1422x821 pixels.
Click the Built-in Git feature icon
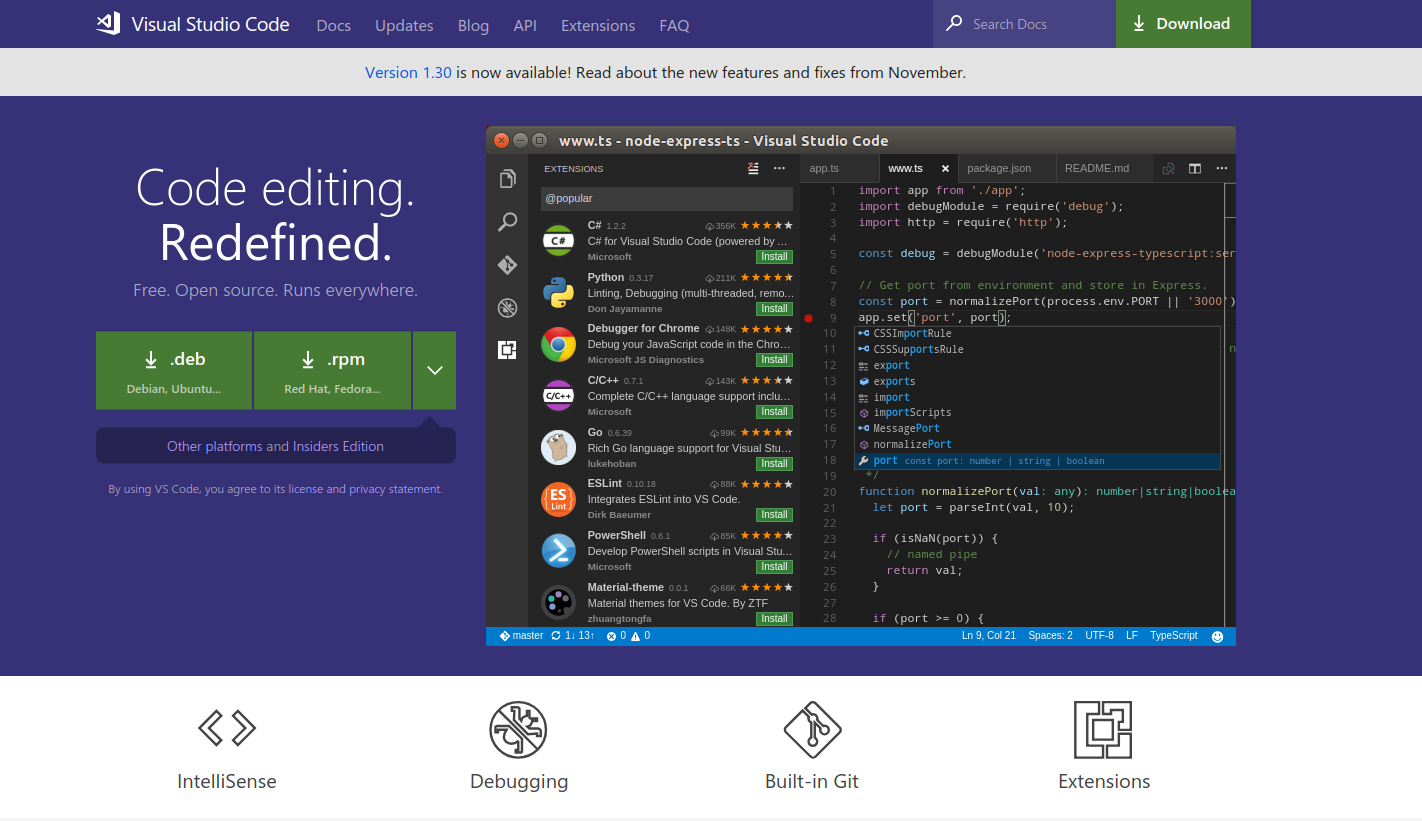click(812, 729)
